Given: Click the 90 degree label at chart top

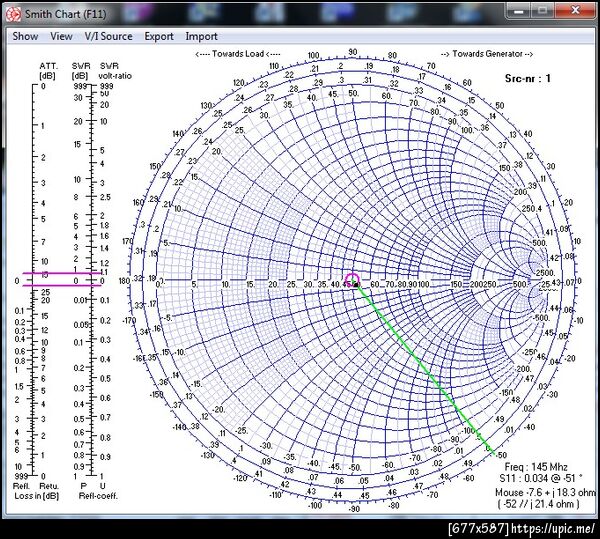Looking at the screenshot, I should coord(352,52).
